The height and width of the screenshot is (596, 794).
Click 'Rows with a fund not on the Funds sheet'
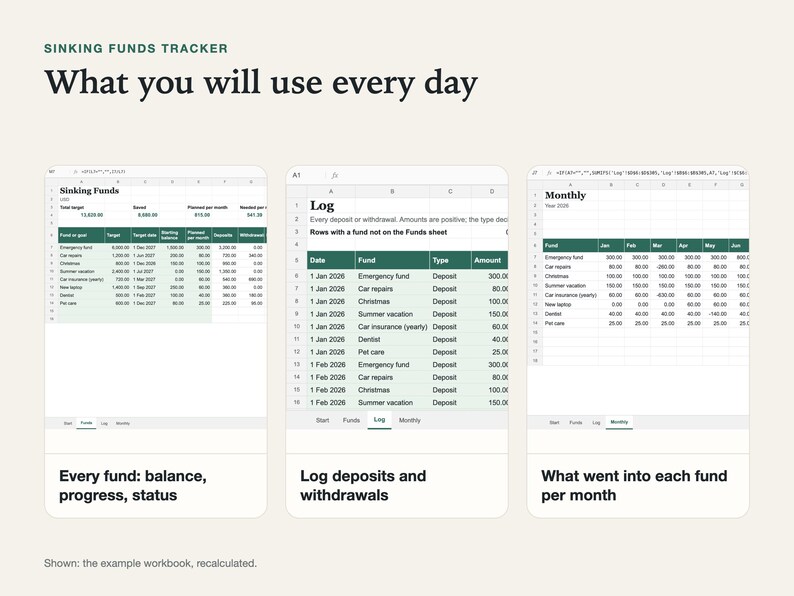point(378,232)
